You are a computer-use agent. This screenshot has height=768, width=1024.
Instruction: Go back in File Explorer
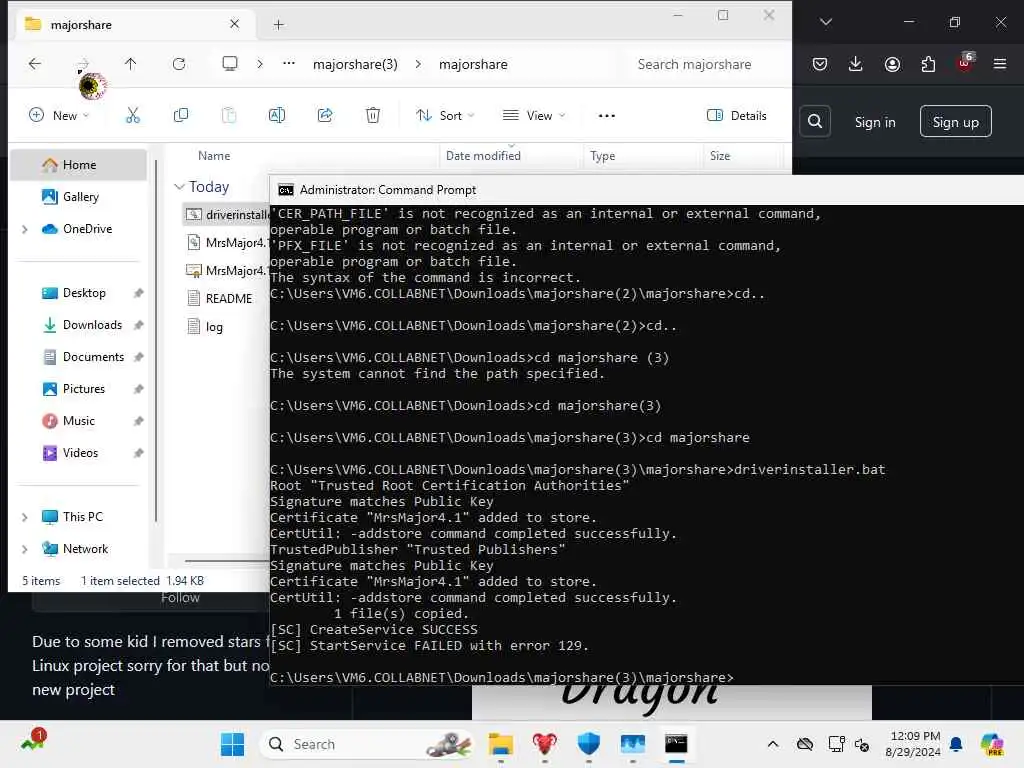tap(35, 63)
